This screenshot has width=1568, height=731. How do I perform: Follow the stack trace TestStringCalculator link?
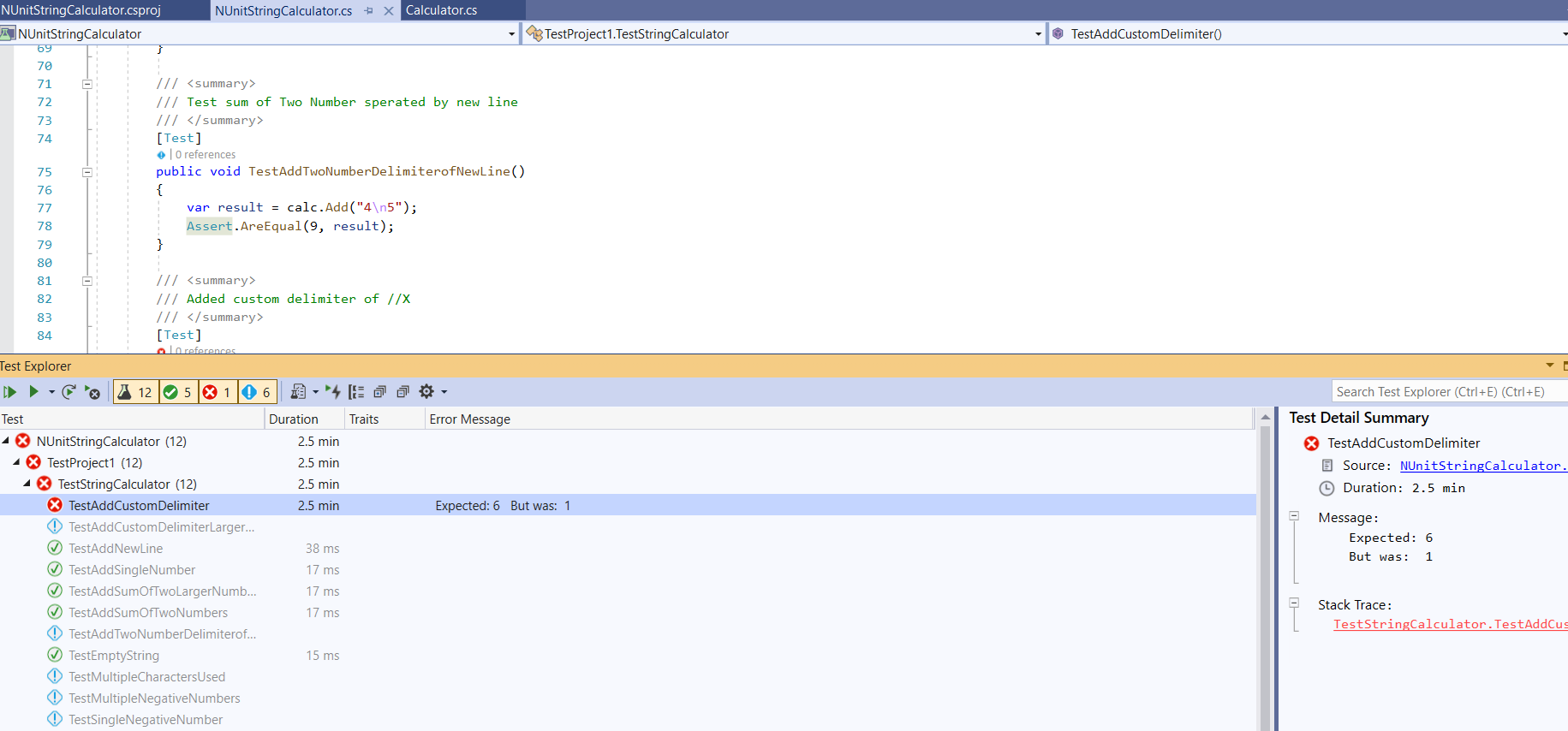coord(1450,624)
